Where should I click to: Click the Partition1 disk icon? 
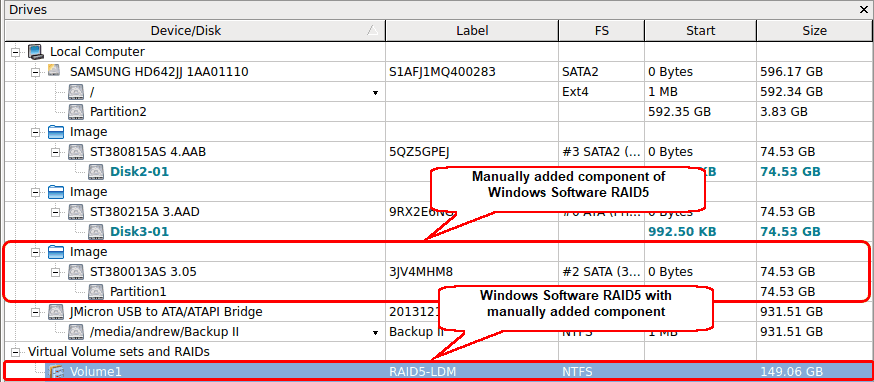(x=96, y=292)
